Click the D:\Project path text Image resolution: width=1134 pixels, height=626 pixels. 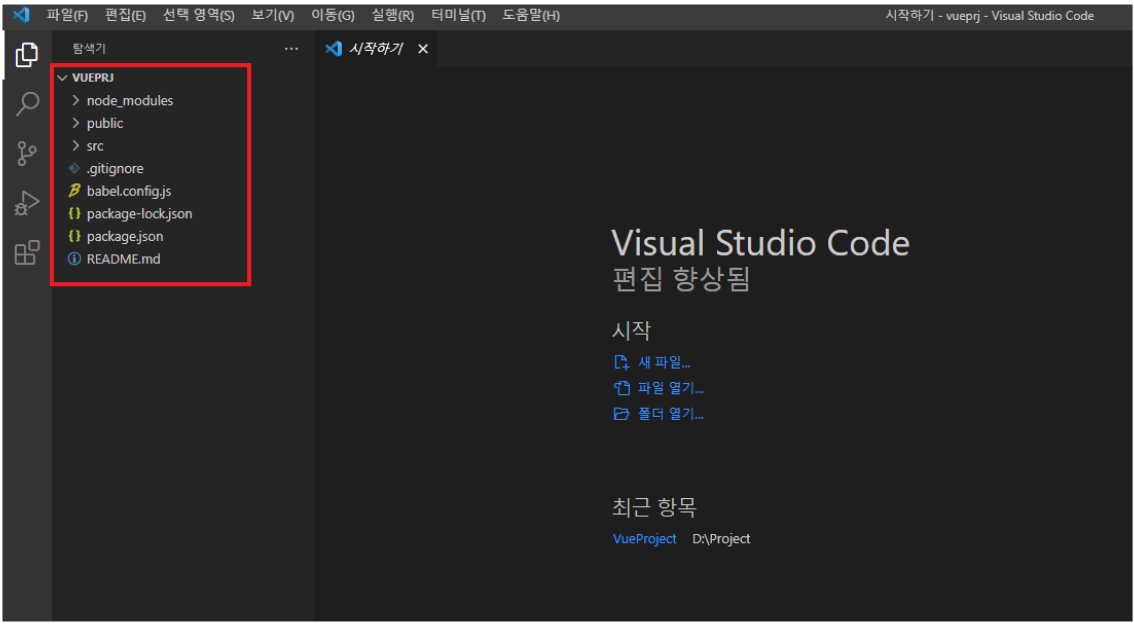(721, 539)
